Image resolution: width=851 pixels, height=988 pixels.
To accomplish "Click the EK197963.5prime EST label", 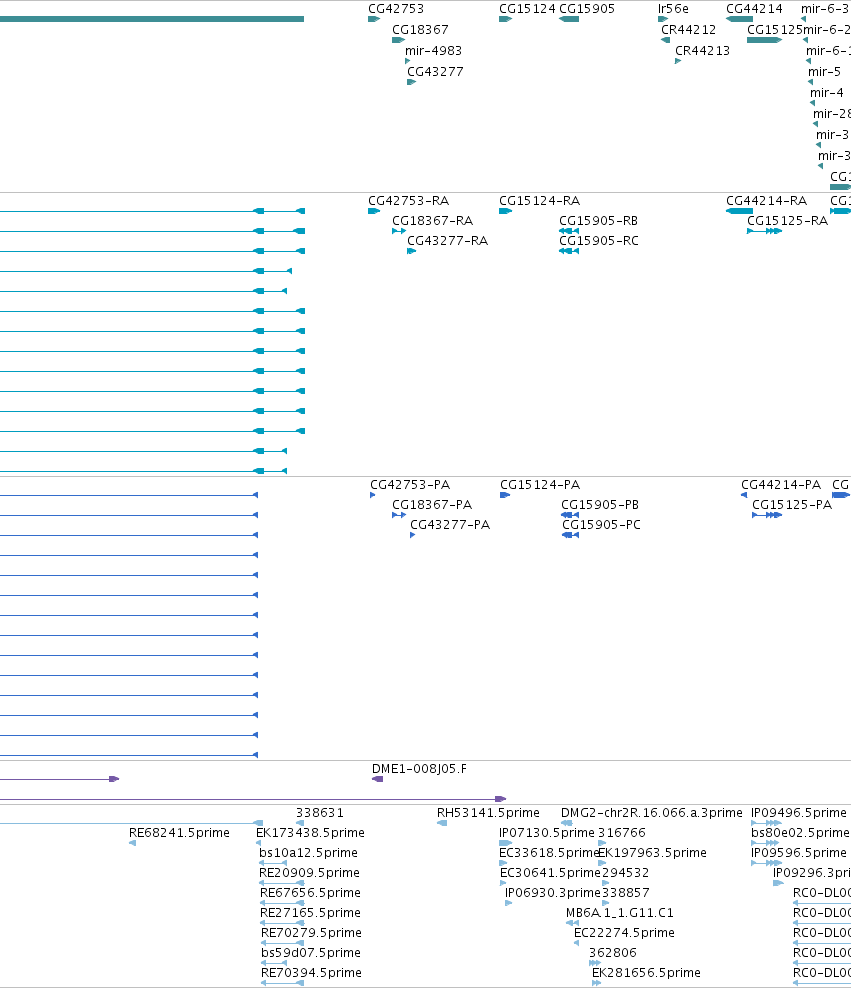I will tap(653, 853).
